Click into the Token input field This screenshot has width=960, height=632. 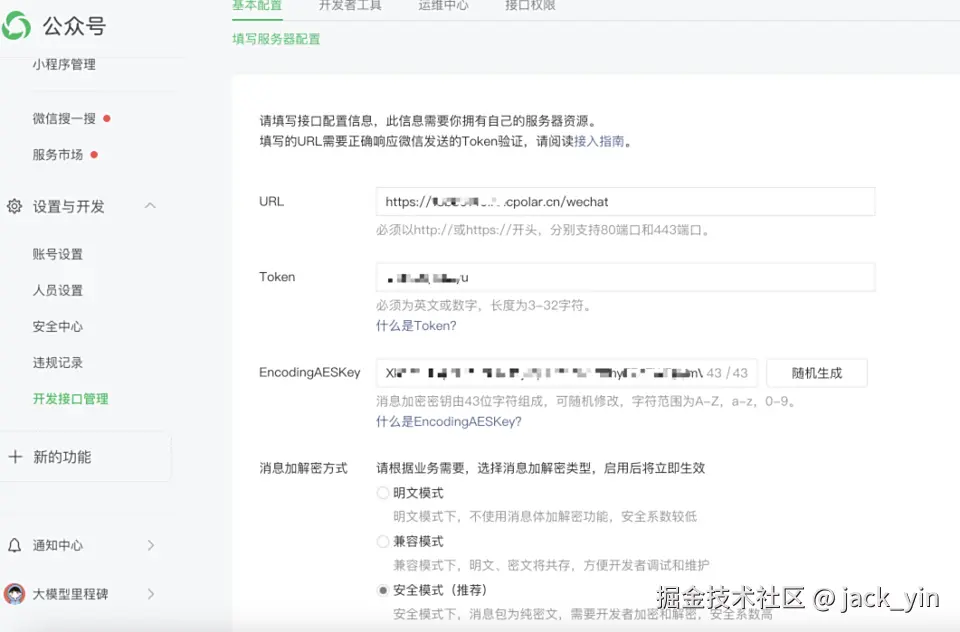(626, 277)
